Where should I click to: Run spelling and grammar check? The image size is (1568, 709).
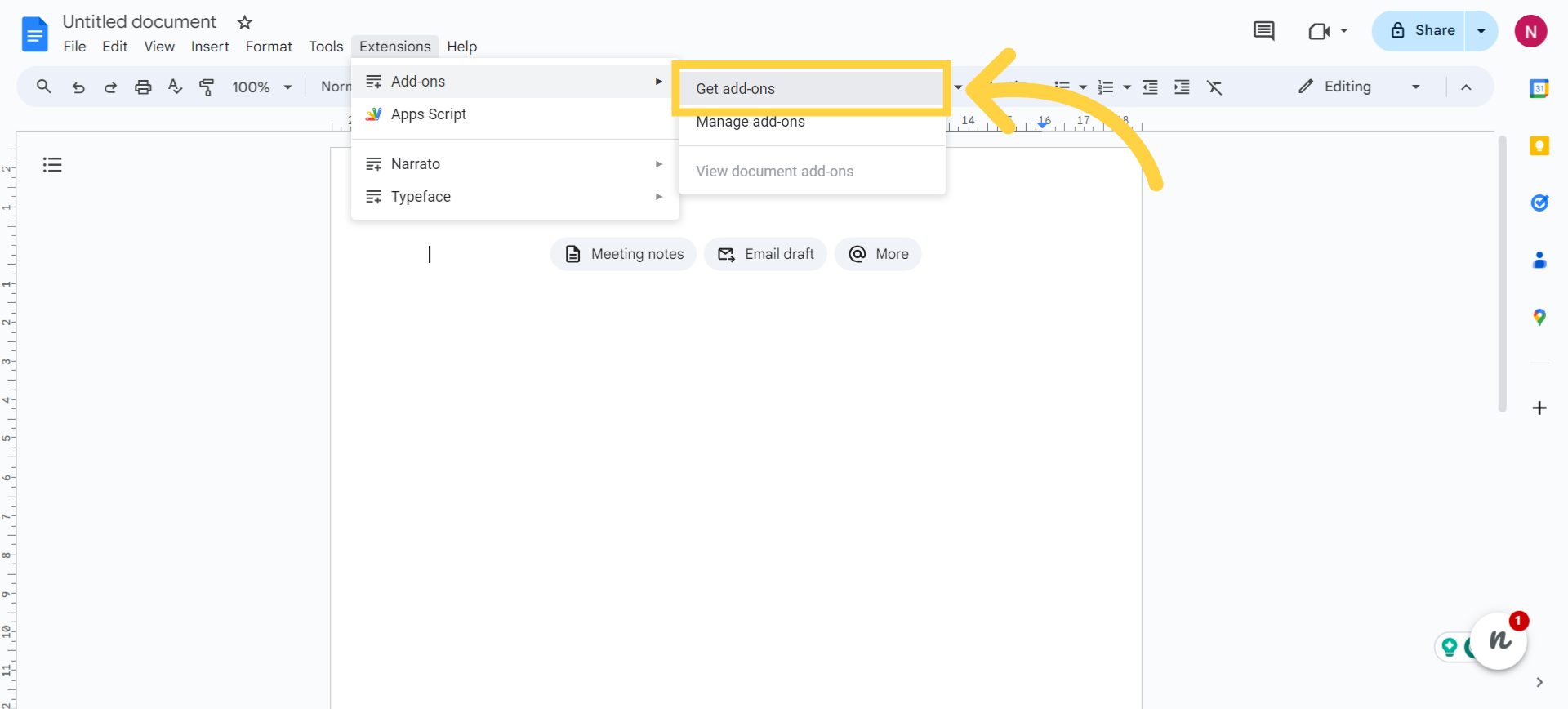click(x=175, y=87)
